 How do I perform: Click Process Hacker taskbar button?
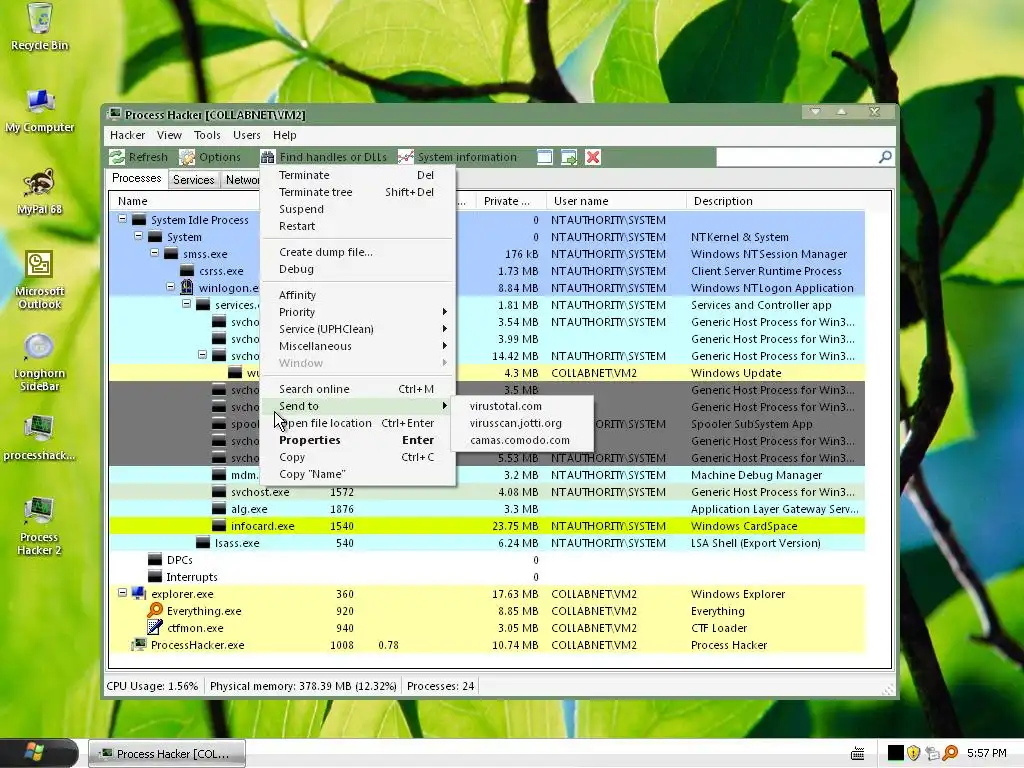click(167, 754)
